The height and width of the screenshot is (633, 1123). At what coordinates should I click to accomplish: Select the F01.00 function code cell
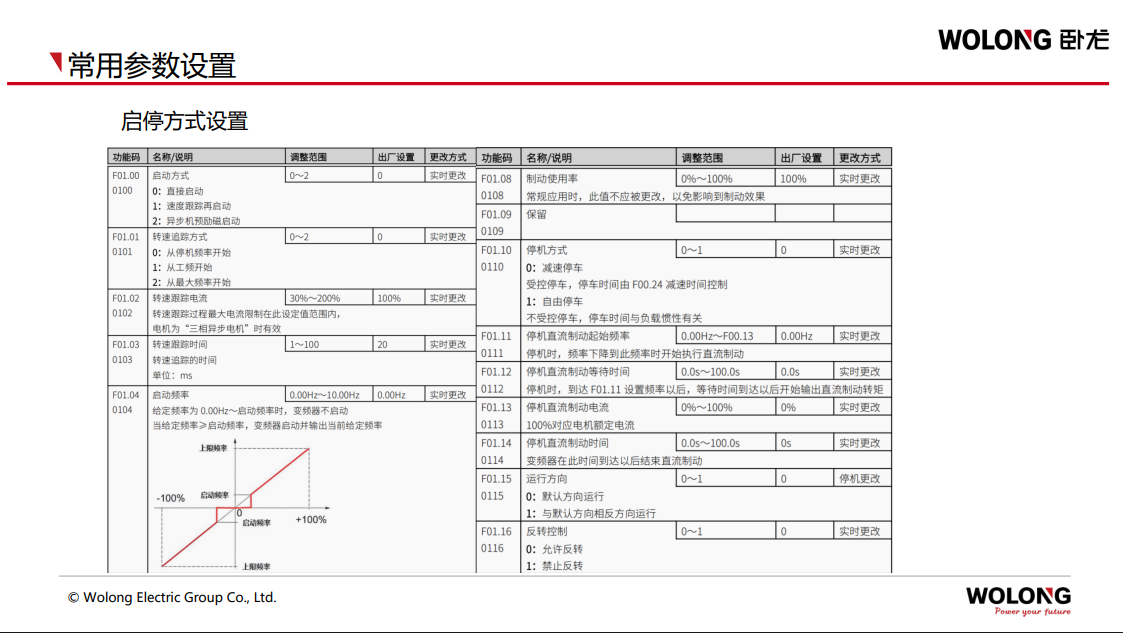point(126,175)
